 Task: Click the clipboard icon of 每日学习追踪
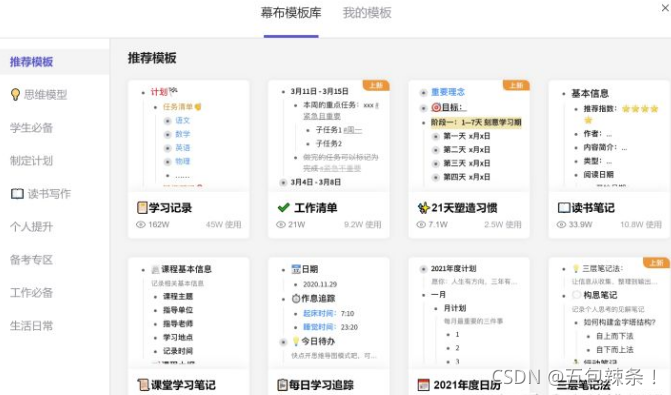(282, 385)
